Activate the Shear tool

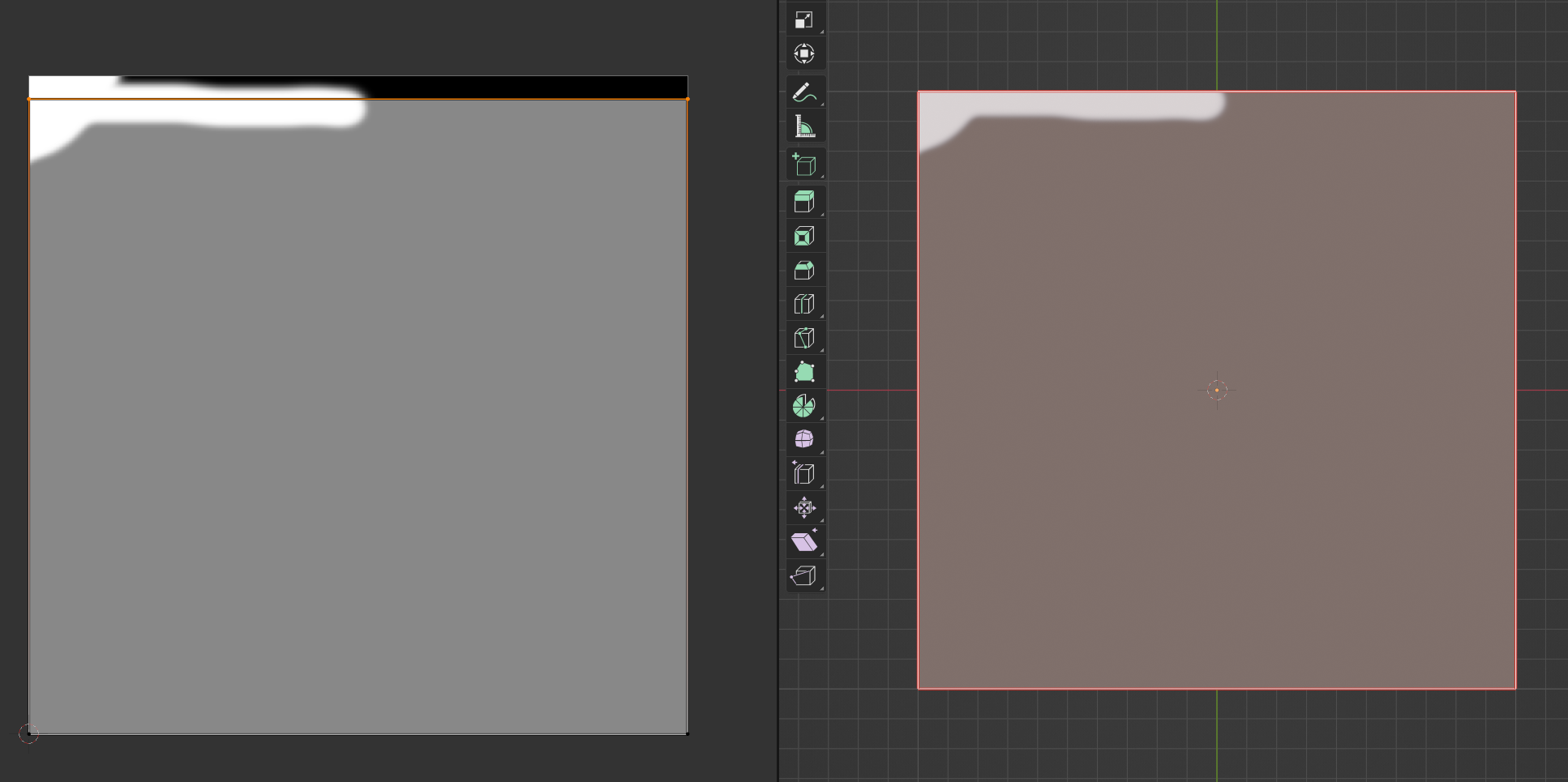point(804,542)
